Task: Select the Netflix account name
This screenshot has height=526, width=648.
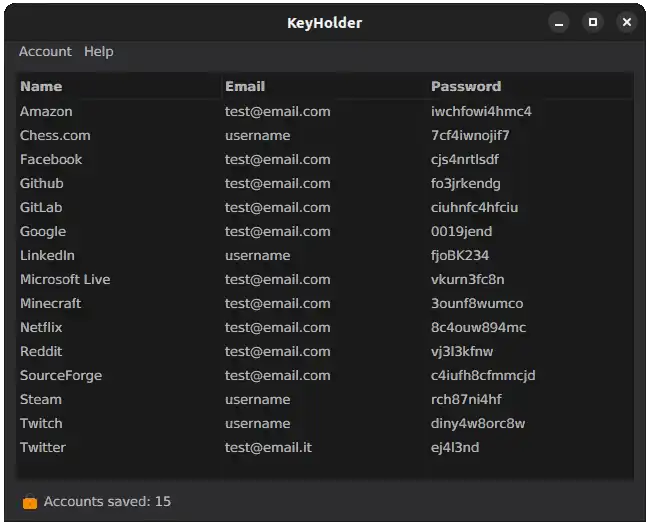Action: [x=41, y=327]
